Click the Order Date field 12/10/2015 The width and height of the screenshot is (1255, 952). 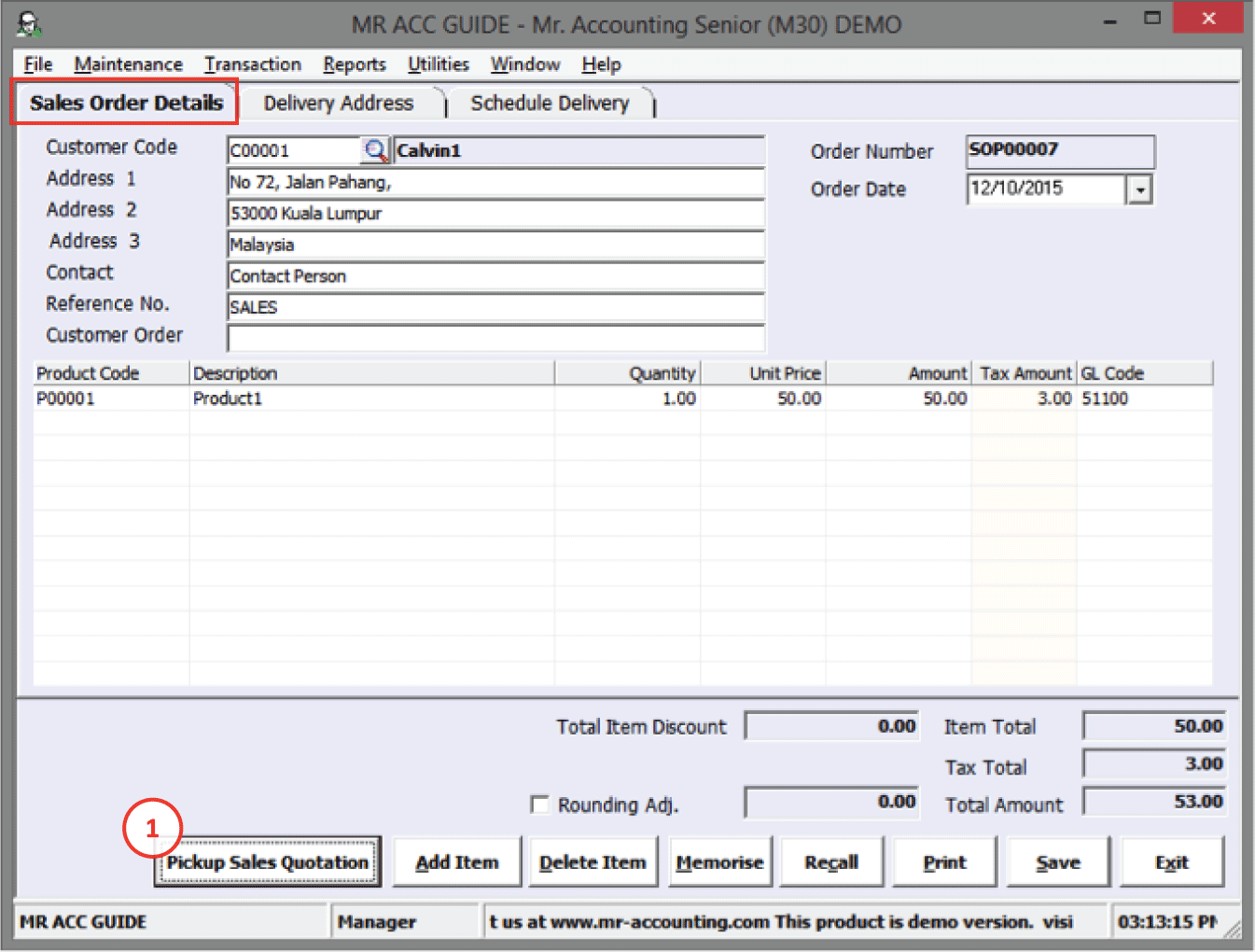tap(1046, 189)
